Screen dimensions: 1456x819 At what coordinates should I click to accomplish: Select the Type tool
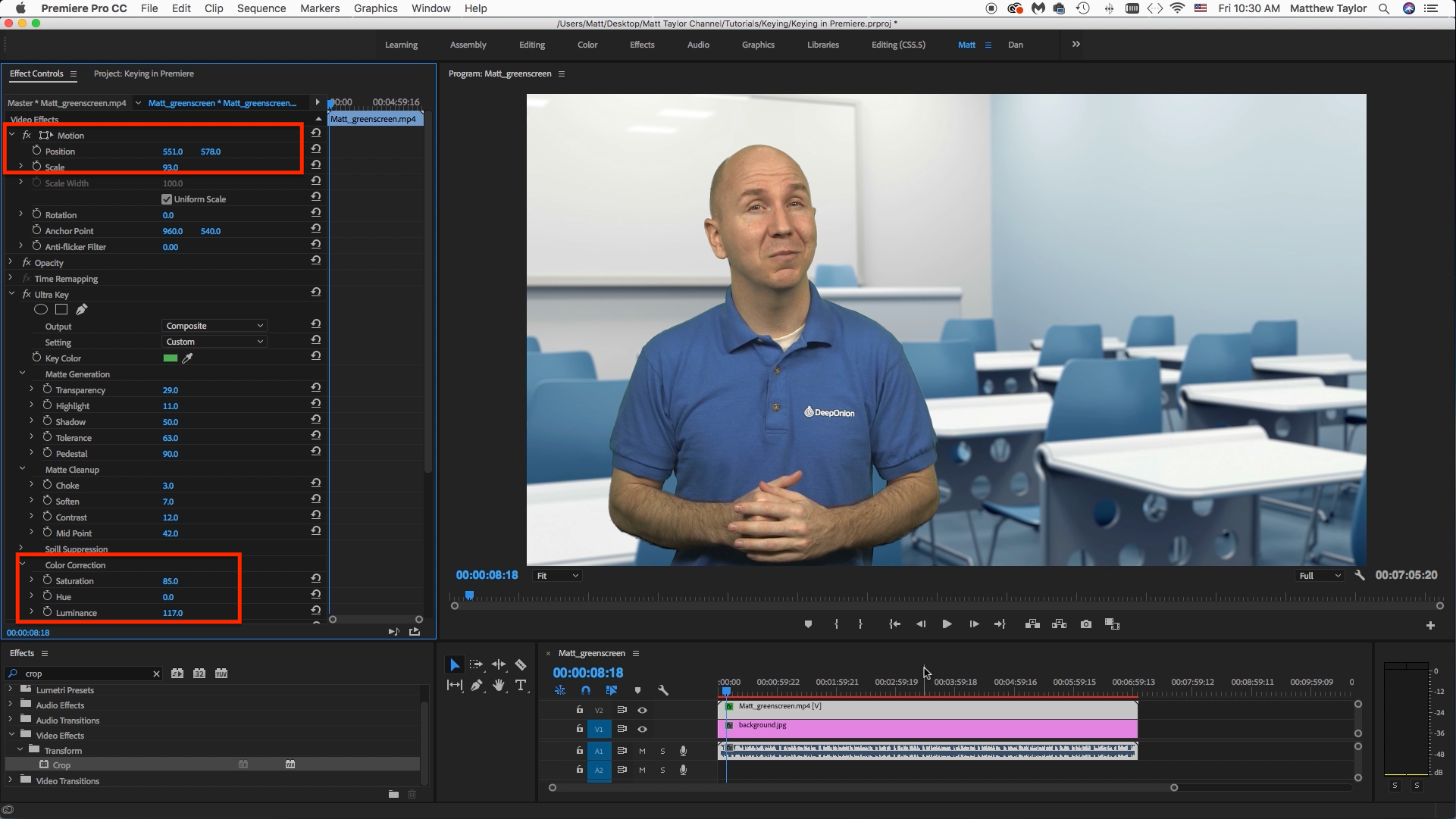pos(521,686)
